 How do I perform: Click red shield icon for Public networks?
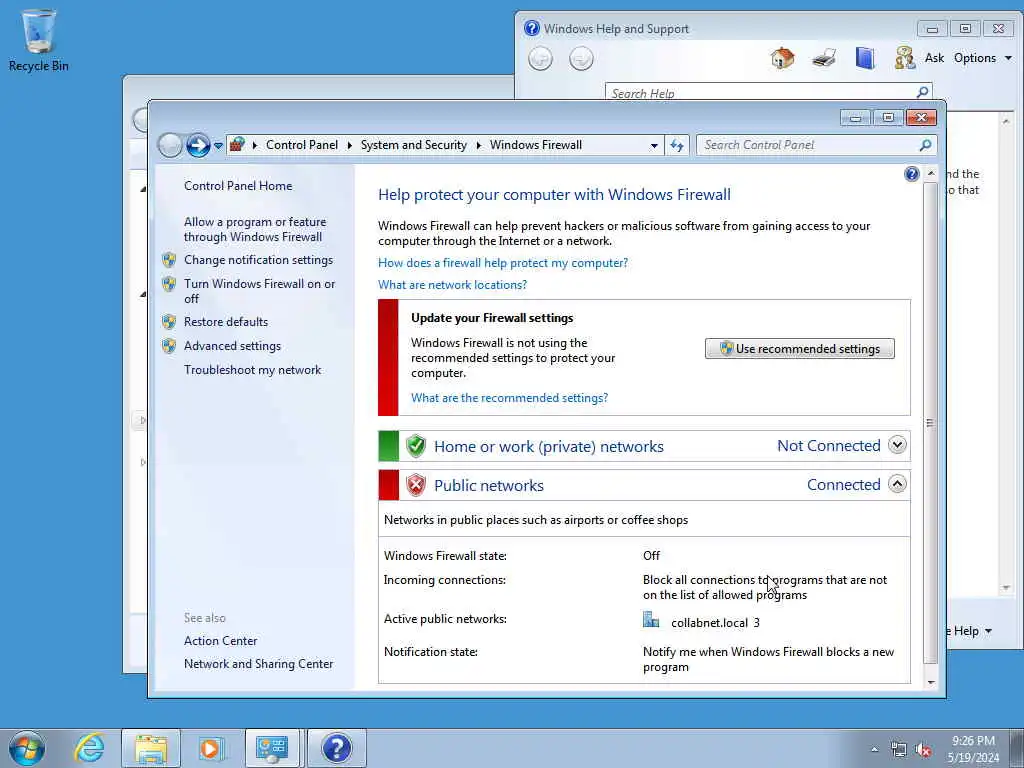[x=415, y=485]
